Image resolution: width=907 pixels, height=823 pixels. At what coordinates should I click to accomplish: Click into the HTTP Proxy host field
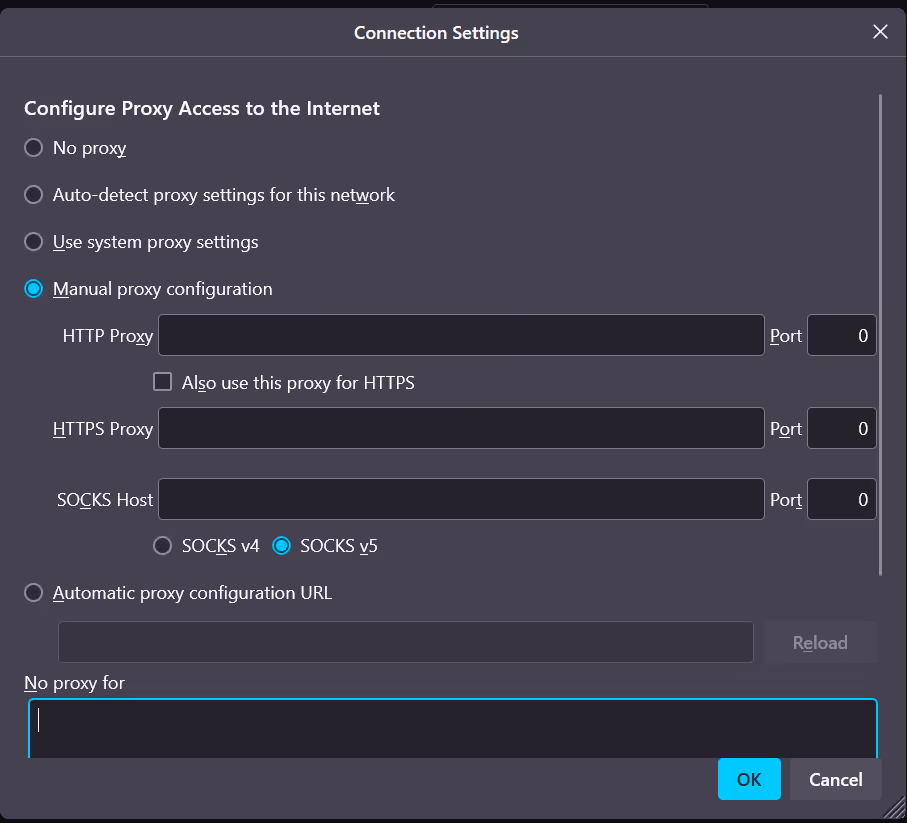[461, 335]
